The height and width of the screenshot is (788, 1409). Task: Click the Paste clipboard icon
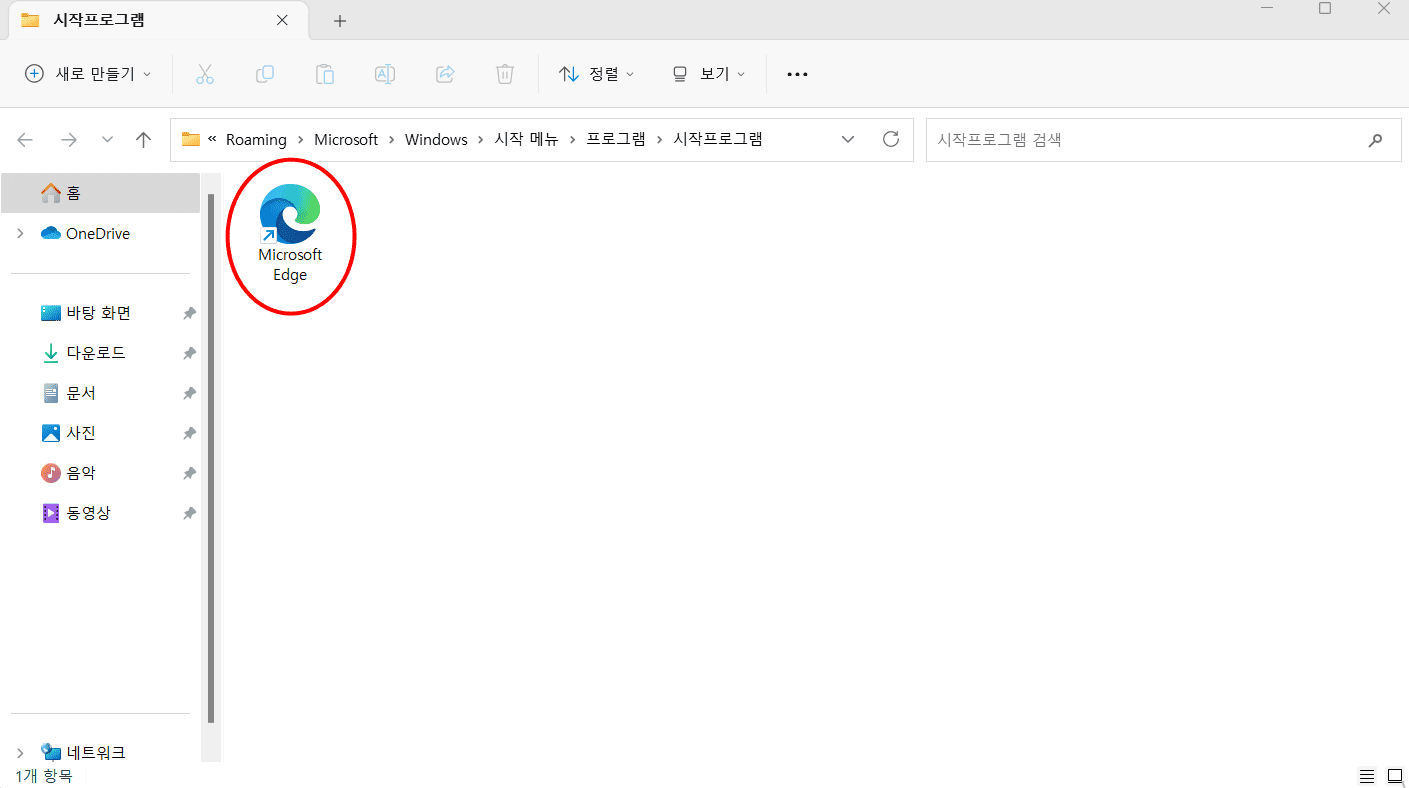tap(325, 74)
